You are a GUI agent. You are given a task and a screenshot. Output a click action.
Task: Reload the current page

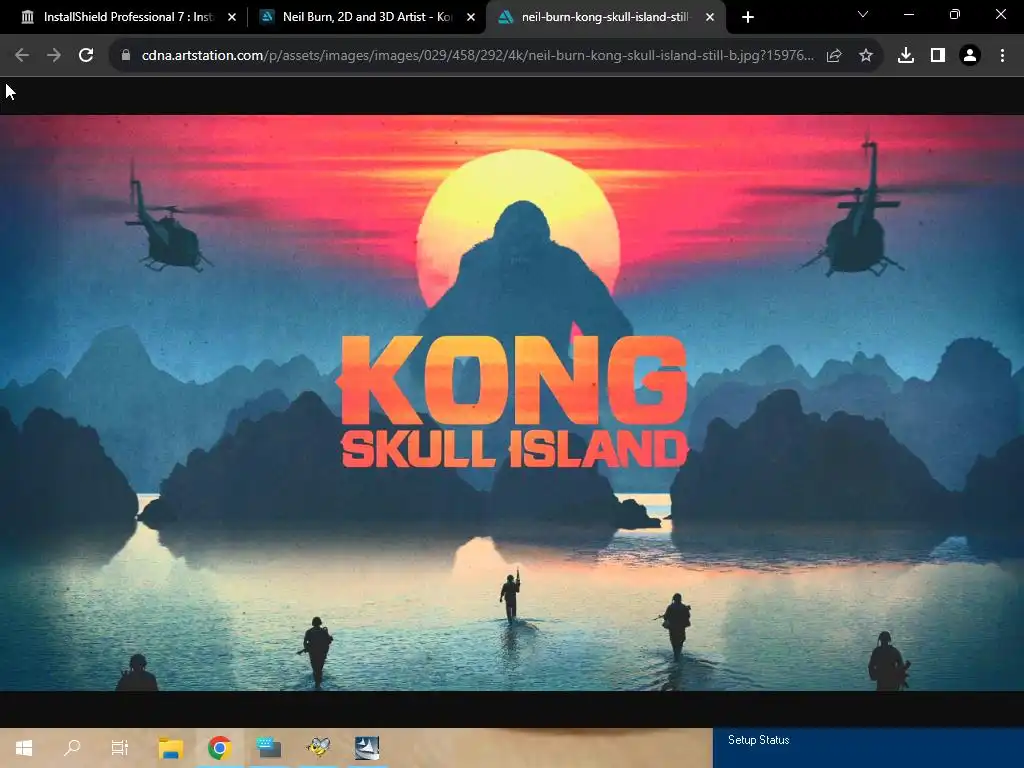tap(86, 56)
